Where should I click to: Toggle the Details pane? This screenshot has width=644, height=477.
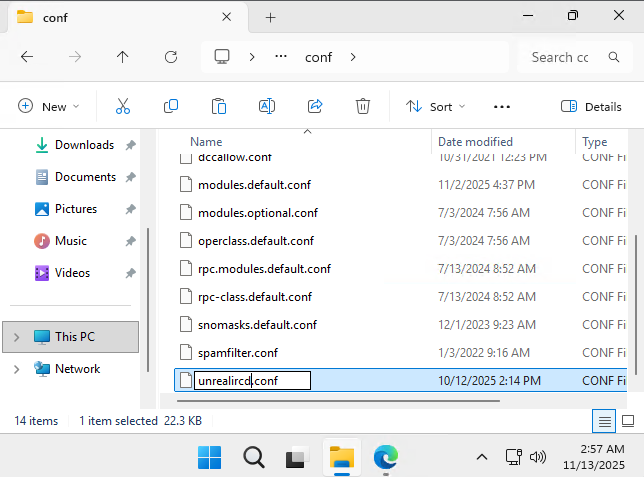click(x=591, y=106)
